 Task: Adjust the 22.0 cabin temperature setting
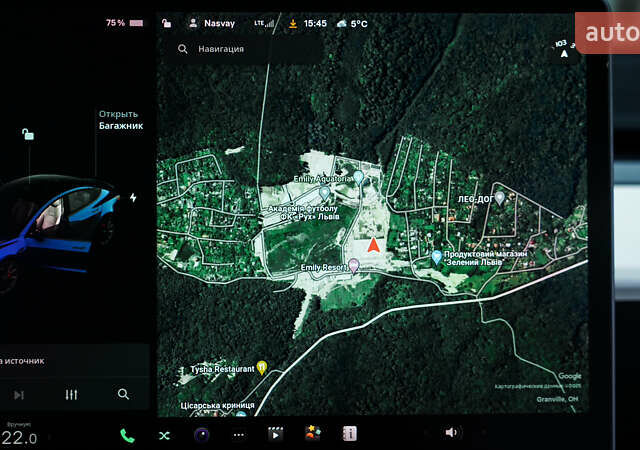19,438
